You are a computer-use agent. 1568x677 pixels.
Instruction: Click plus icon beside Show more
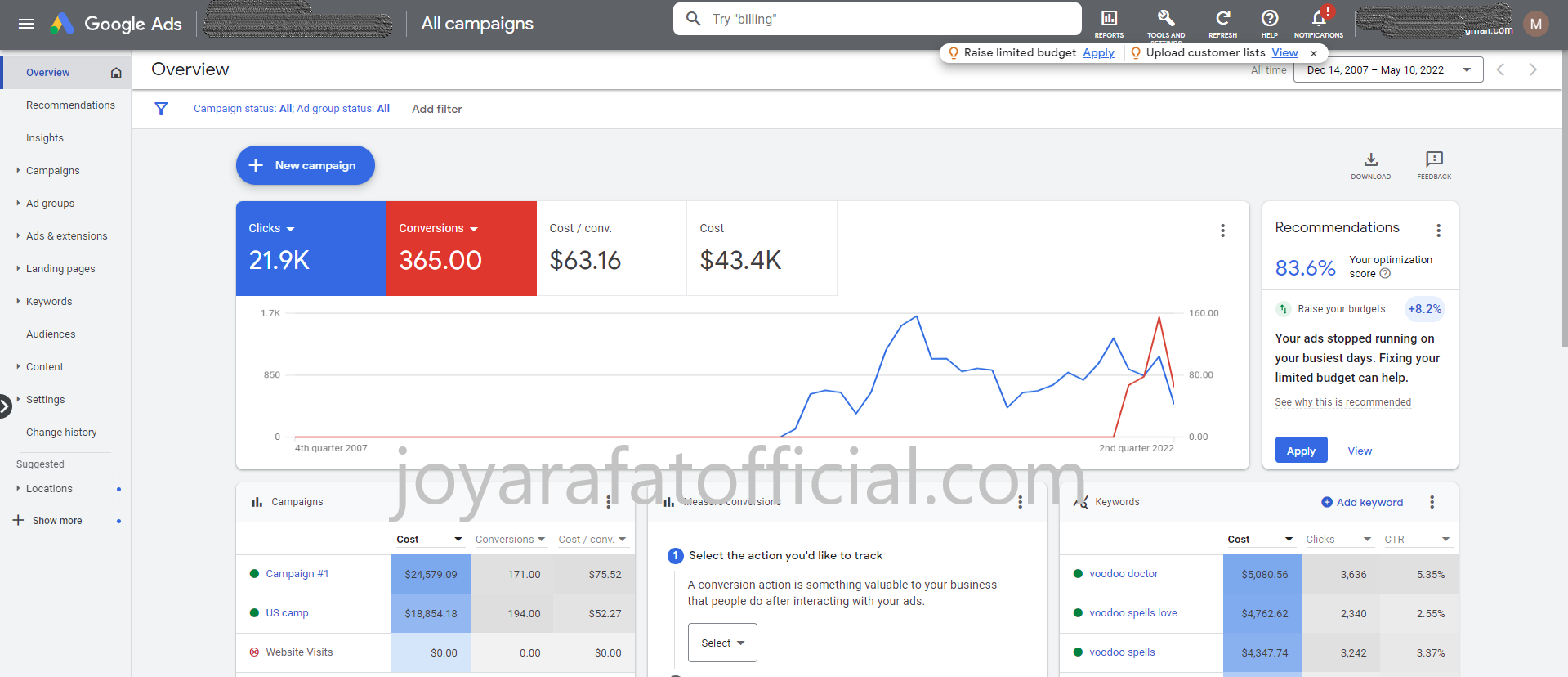click(18, 521)
